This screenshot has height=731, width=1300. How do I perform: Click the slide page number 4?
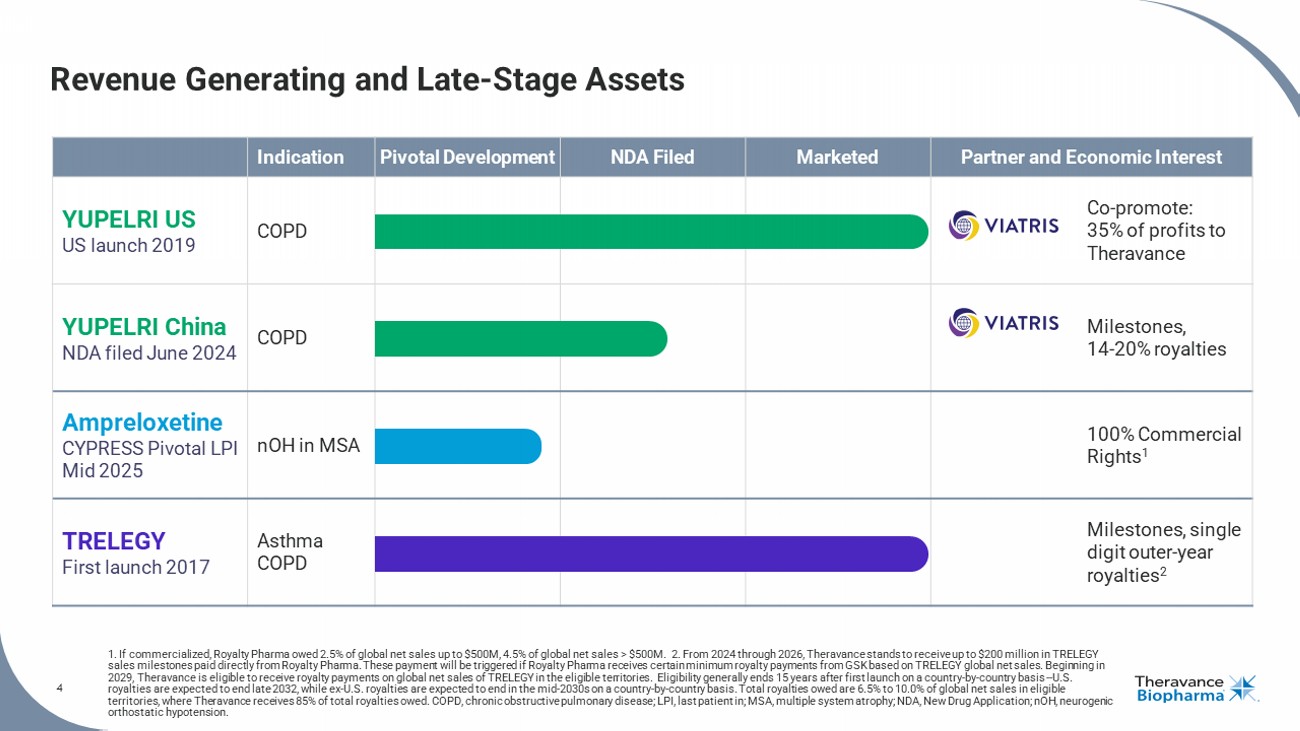60,688
